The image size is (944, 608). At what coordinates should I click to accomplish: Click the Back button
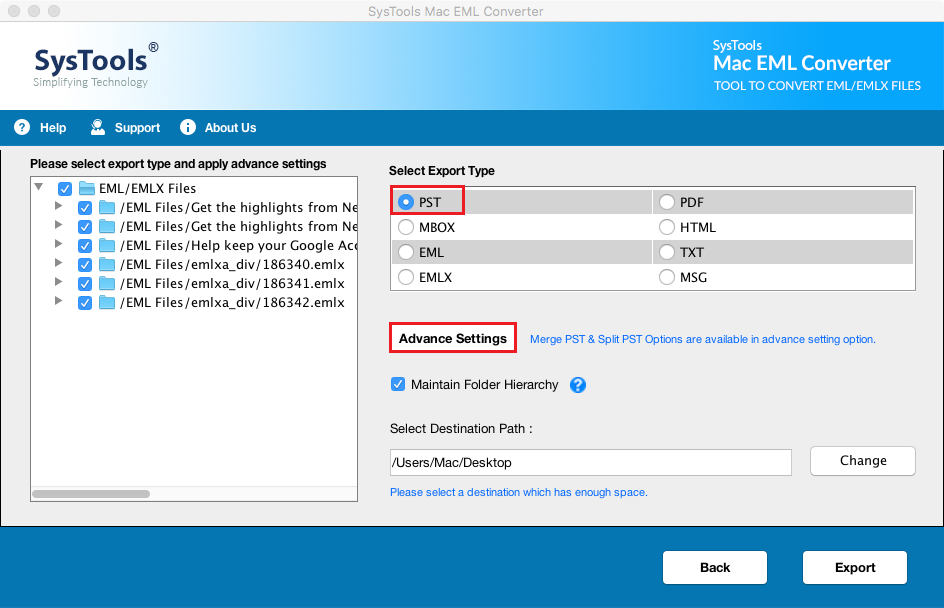[715, 567]
